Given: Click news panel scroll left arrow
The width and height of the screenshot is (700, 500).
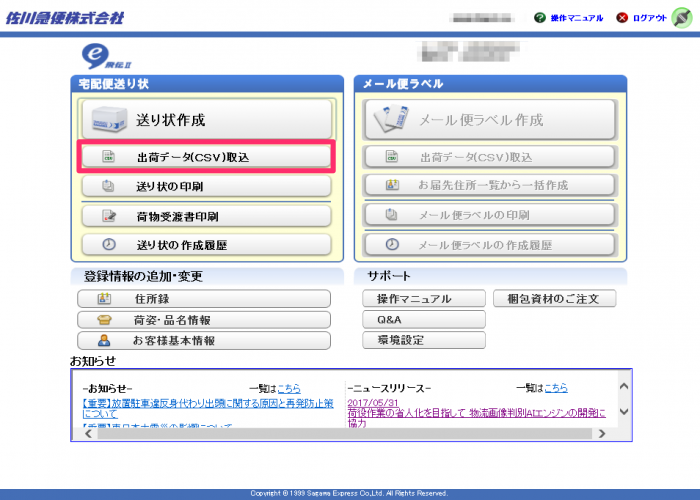Looking at the screenshot, I should [88, 433].
